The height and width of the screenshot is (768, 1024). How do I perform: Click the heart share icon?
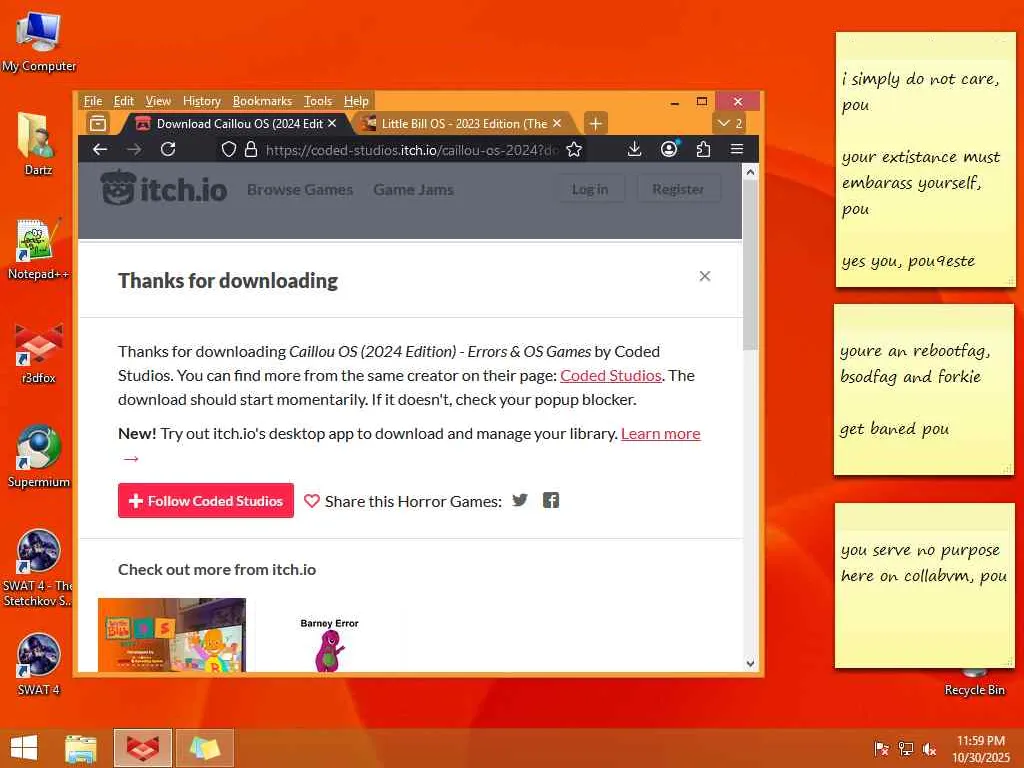(312, 501)
